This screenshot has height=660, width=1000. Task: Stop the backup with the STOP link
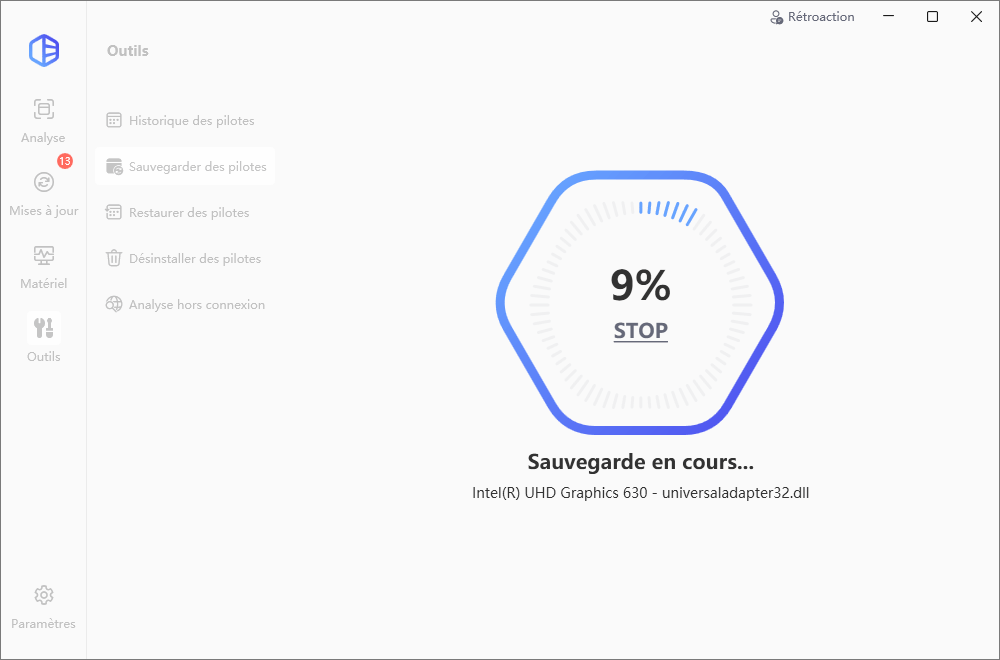640,330
